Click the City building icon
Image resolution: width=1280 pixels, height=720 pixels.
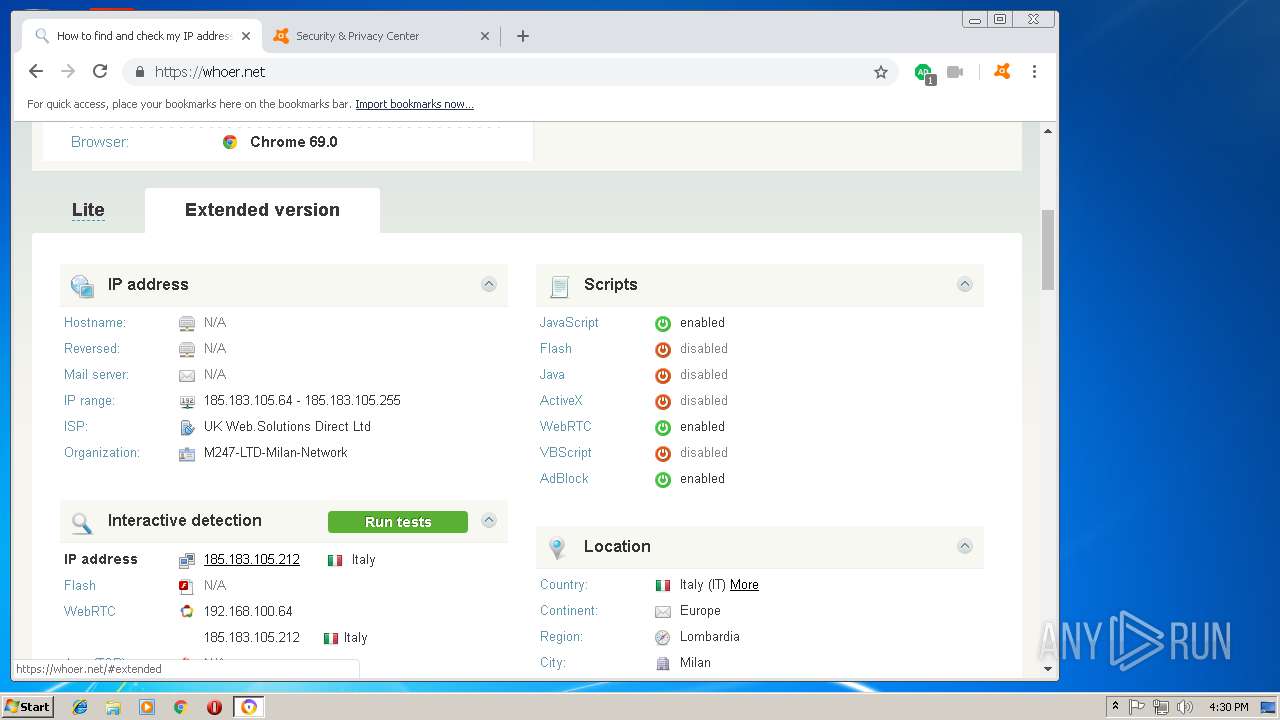tap(662, 663)
